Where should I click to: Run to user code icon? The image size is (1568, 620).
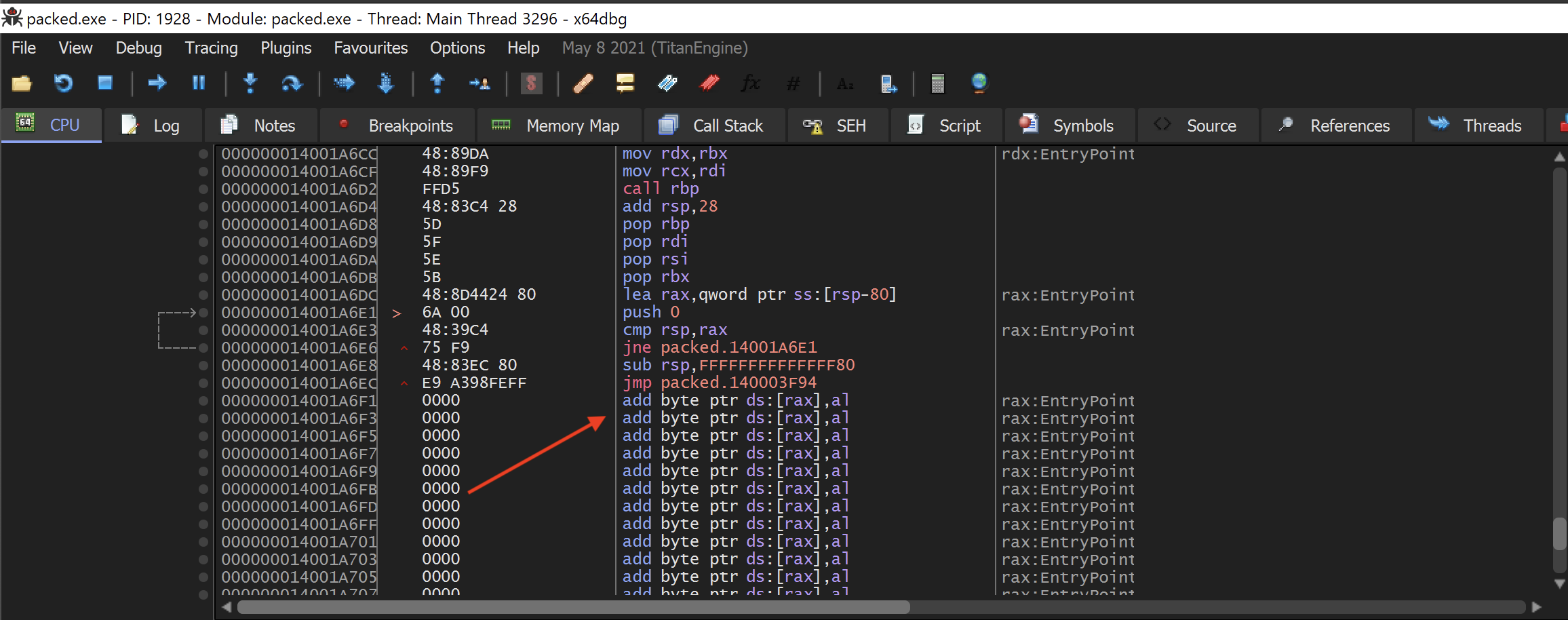click(x=479, y=83)
